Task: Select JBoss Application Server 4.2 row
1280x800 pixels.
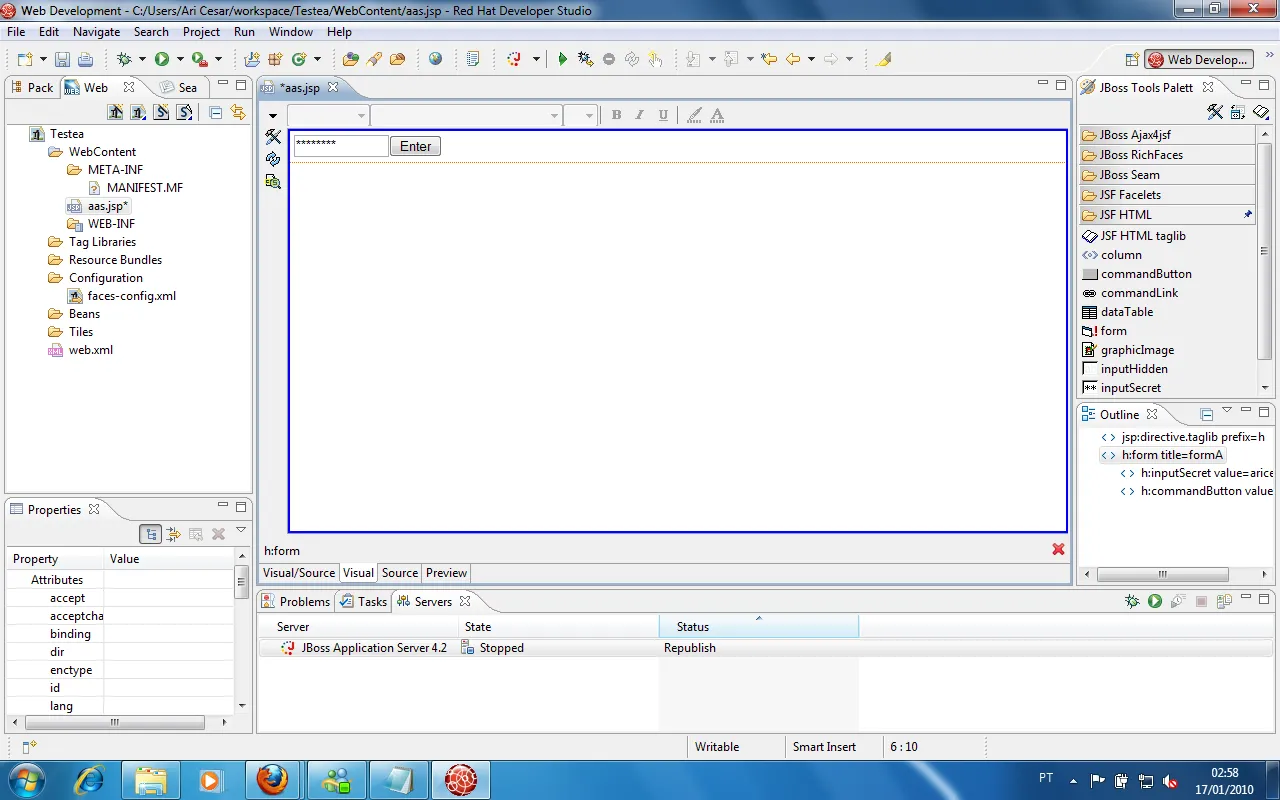Action: coord(765,648)
